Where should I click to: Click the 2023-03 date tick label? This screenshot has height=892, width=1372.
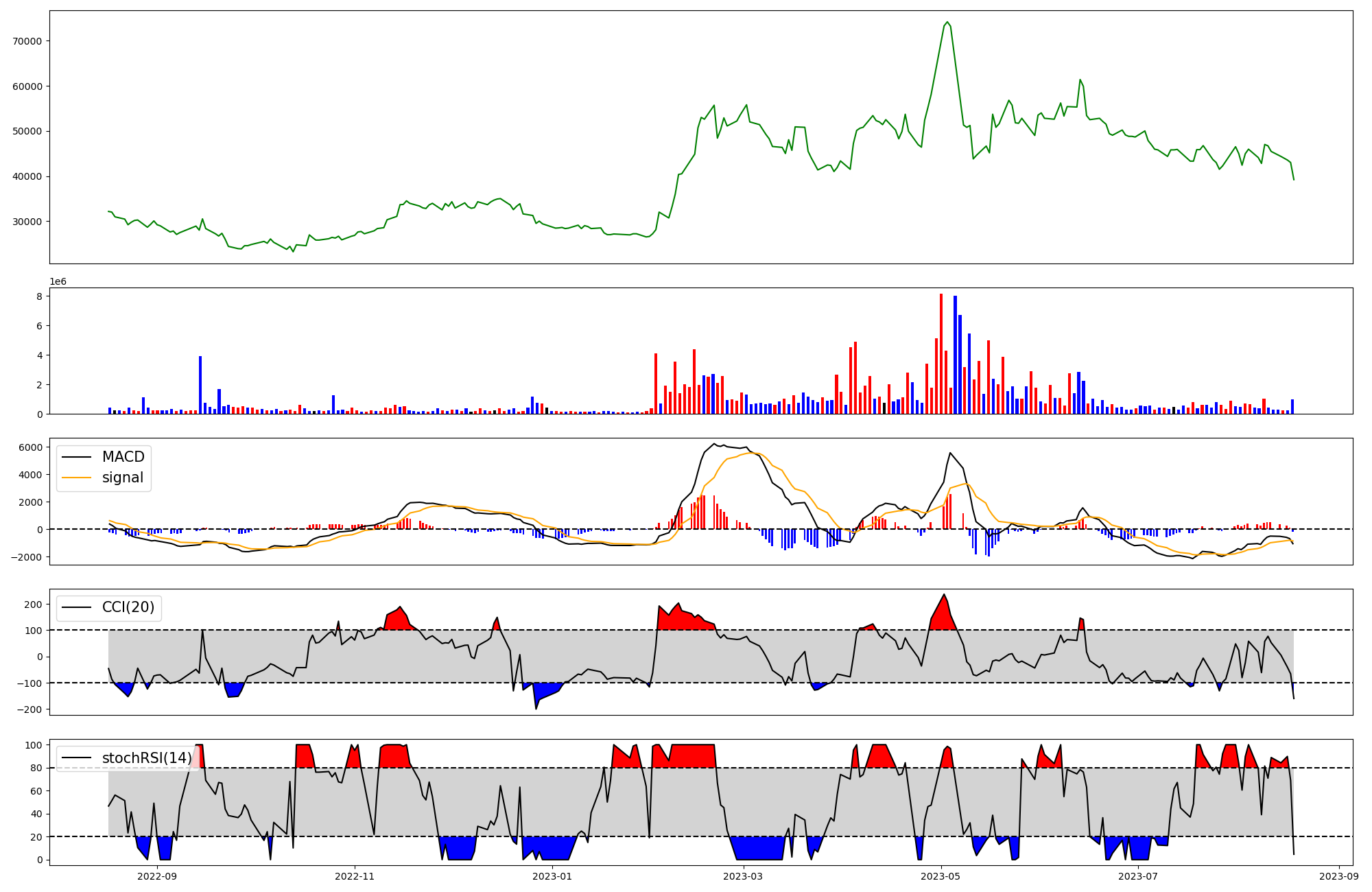(743, 876)
